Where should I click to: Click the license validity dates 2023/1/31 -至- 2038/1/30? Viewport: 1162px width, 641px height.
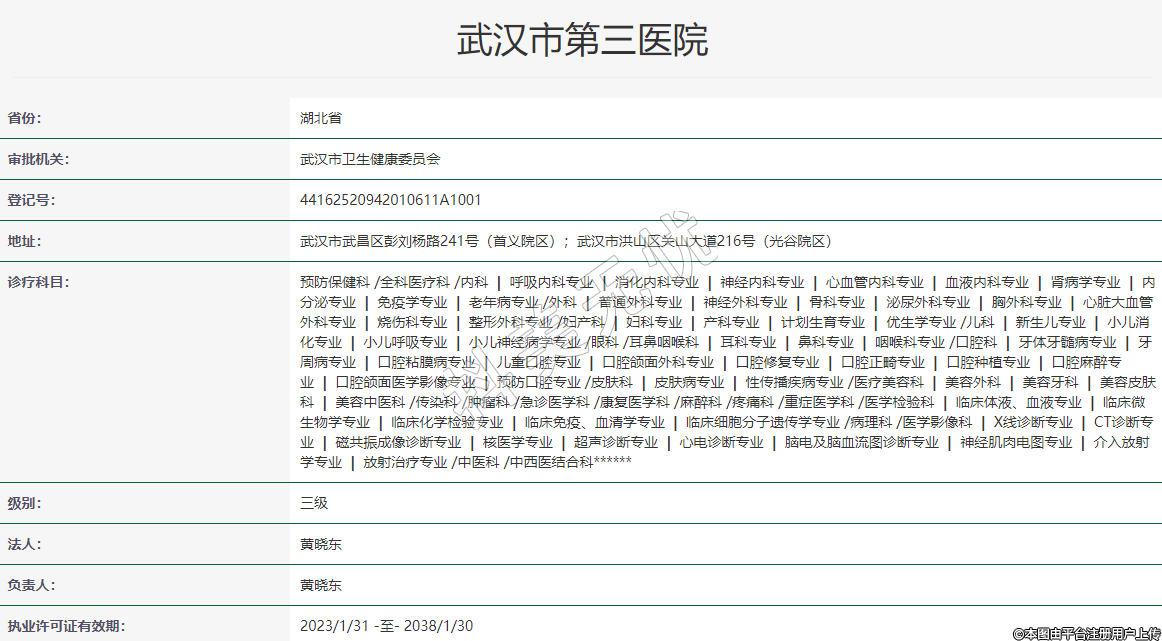[386, 626]
